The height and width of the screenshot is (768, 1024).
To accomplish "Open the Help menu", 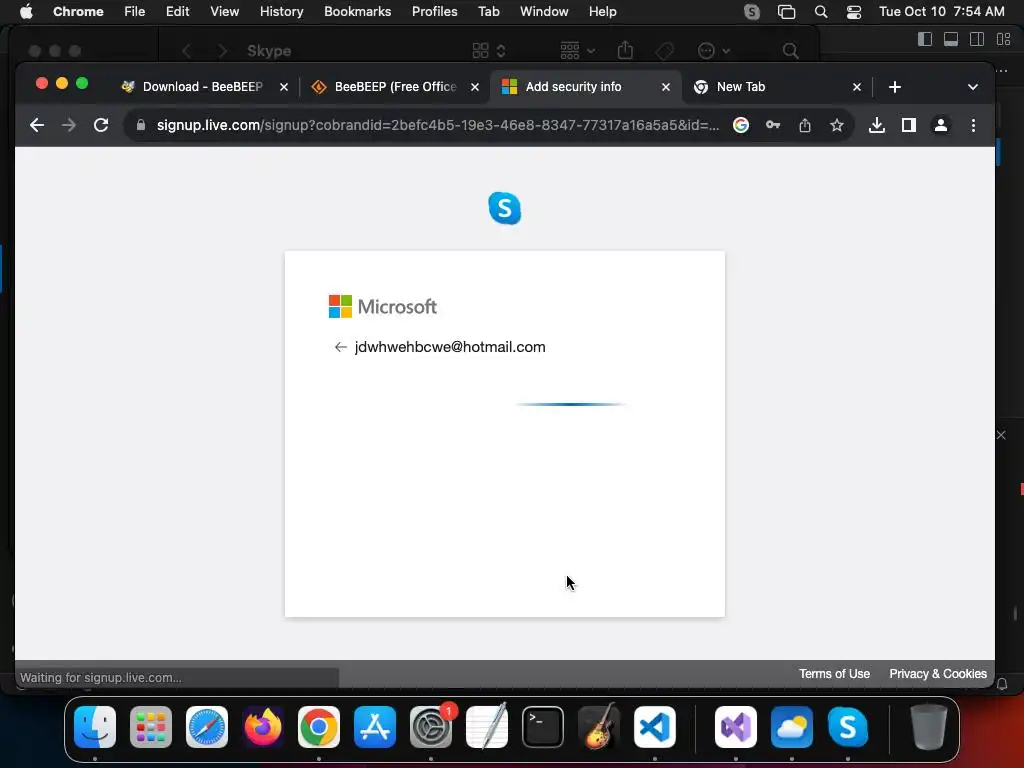I will pyautogui.click(x=602, y=12).
